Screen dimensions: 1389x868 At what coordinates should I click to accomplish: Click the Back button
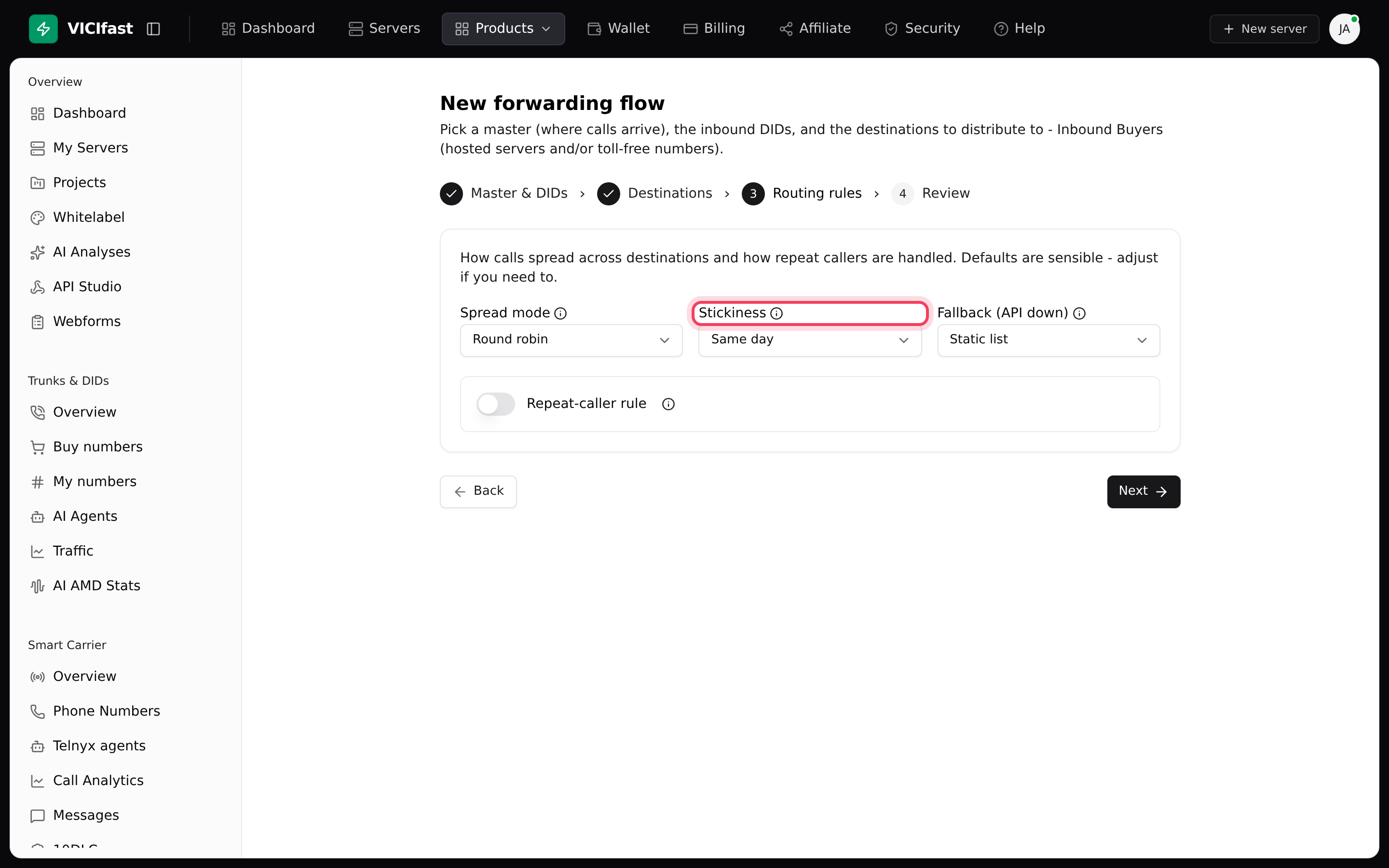pos(478,491)
